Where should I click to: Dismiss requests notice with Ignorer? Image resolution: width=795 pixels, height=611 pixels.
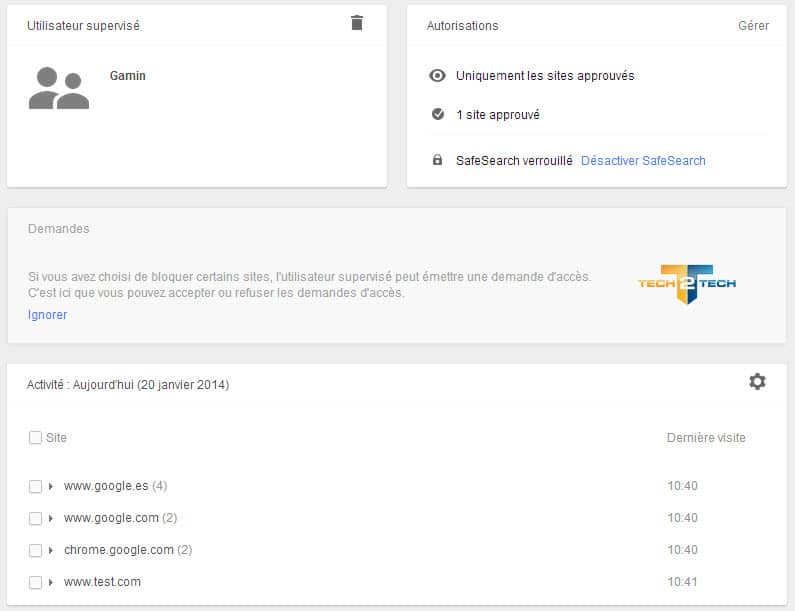coord(47,315)
